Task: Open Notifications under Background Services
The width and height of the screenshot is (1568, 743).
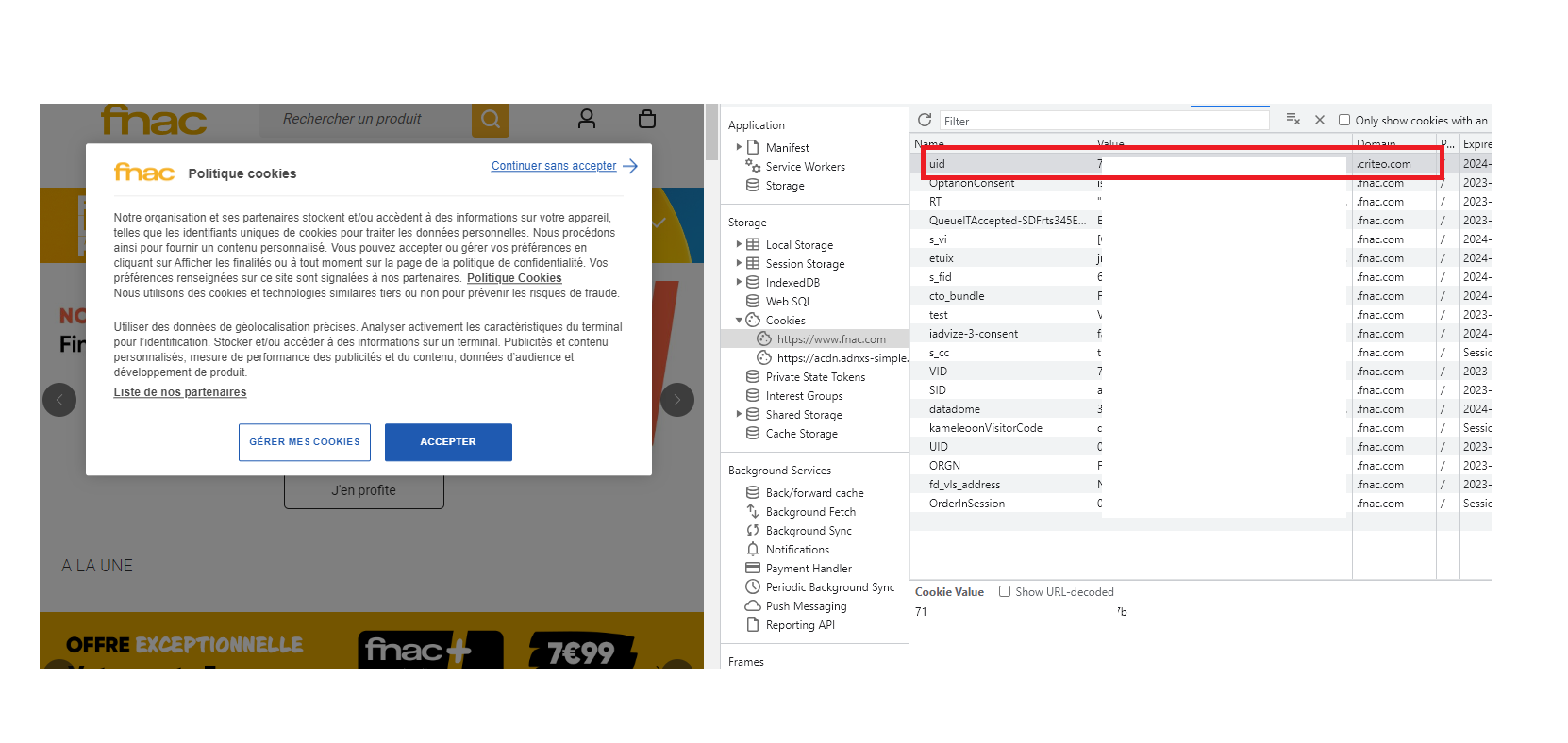Action: tap(797, 550)
